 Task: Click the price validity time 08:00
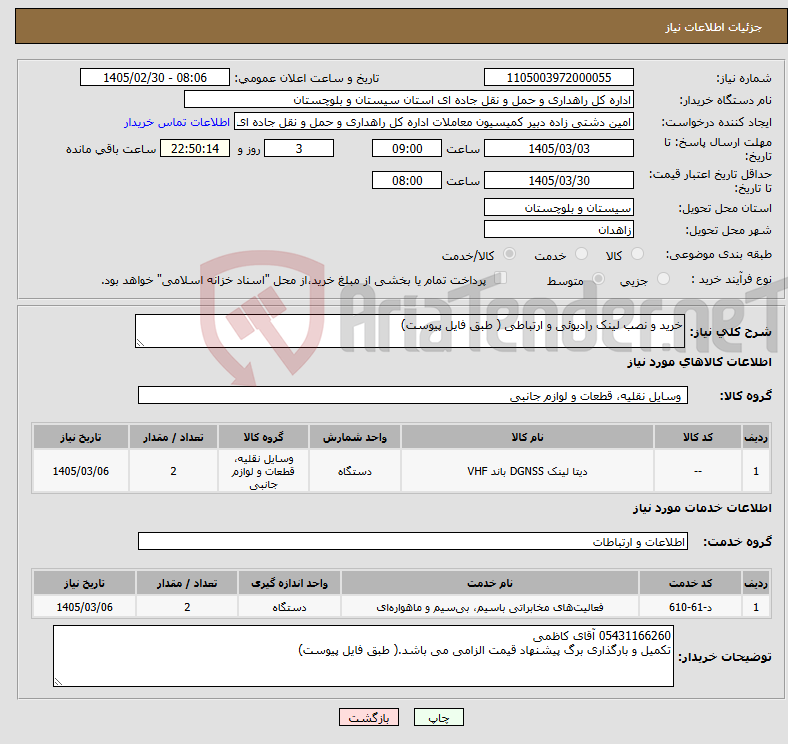(x=407, y=180)
